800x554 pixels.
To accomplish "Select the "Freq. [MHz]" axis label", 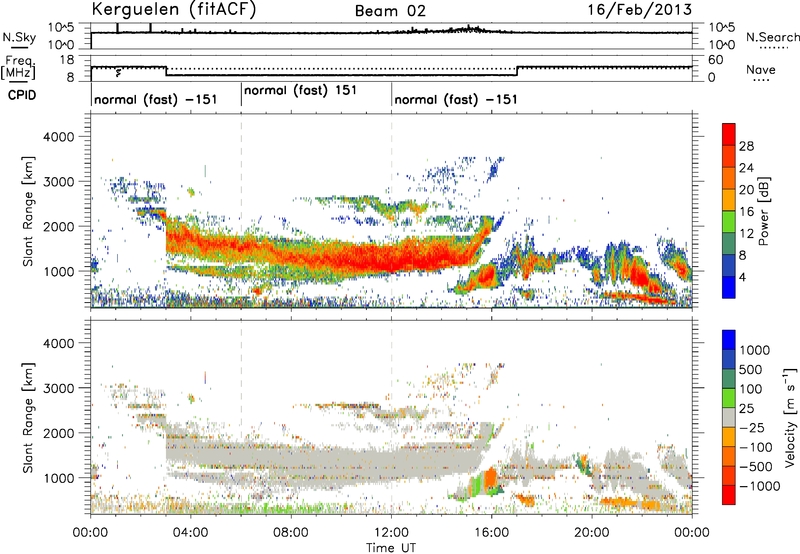I will pyautogui.click(x=18, y=68).
